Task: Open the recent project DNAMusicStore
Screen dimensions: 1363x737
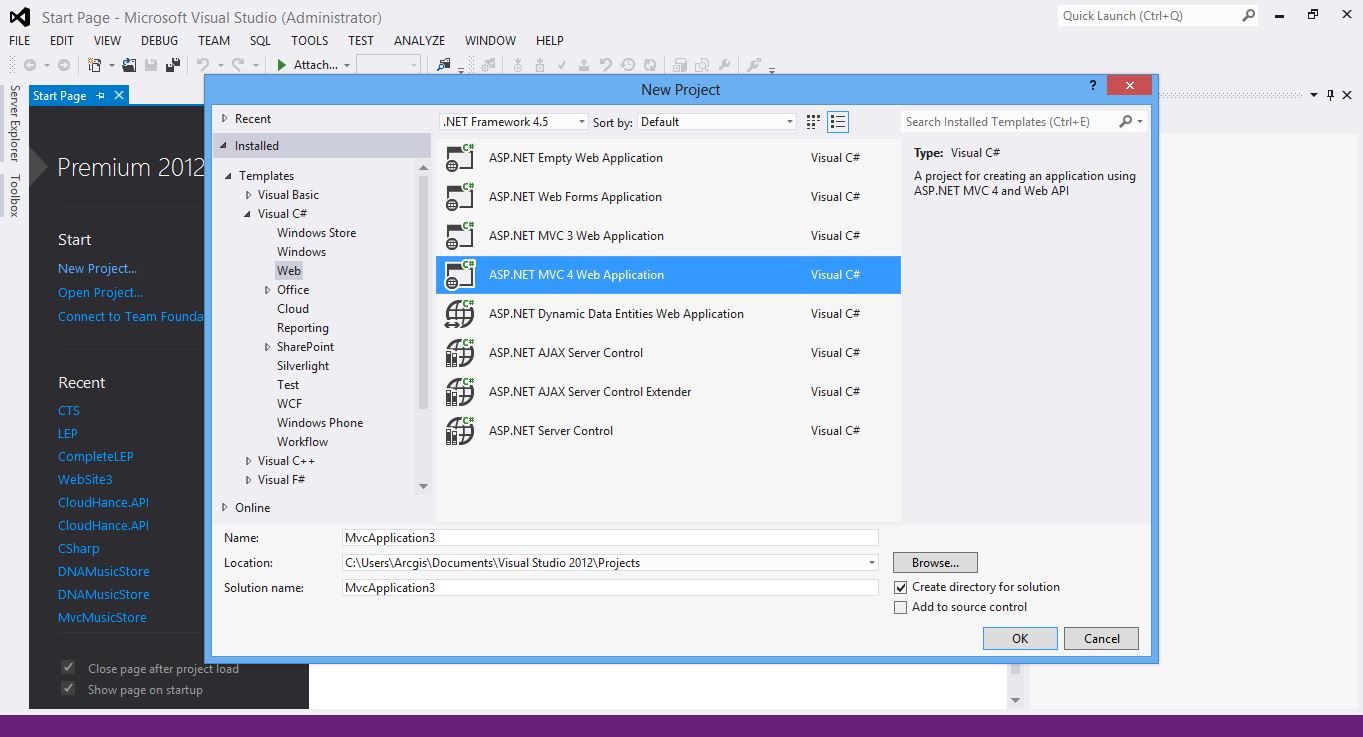Action: point(103,571)
